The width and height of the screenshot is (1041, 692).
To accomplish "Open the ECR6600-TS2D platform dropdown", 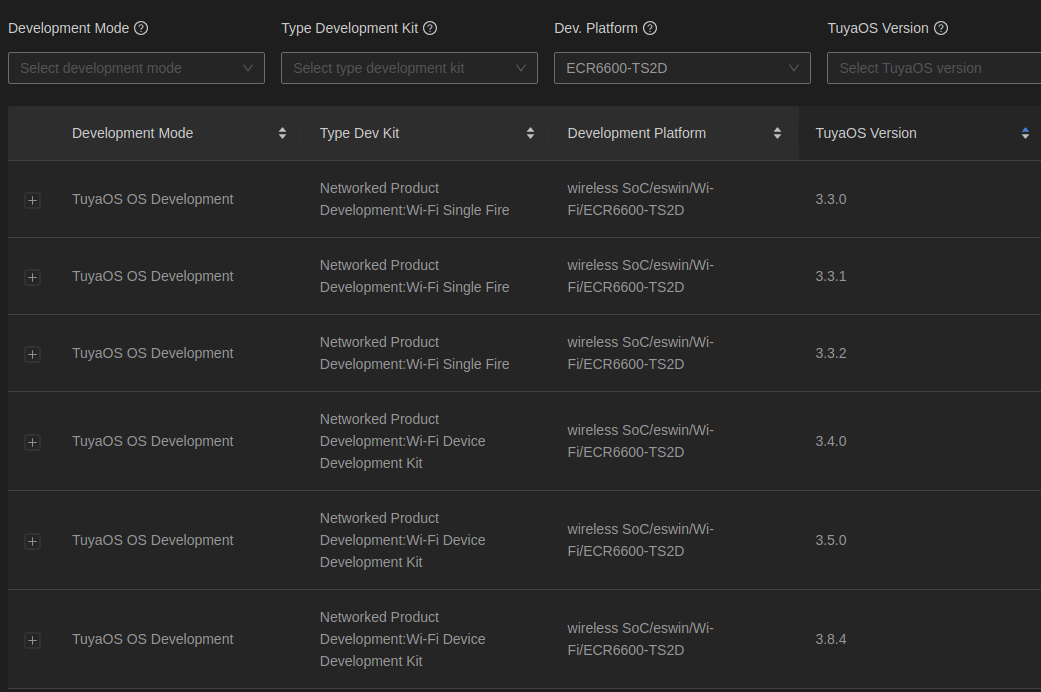I will coord(682,68).
